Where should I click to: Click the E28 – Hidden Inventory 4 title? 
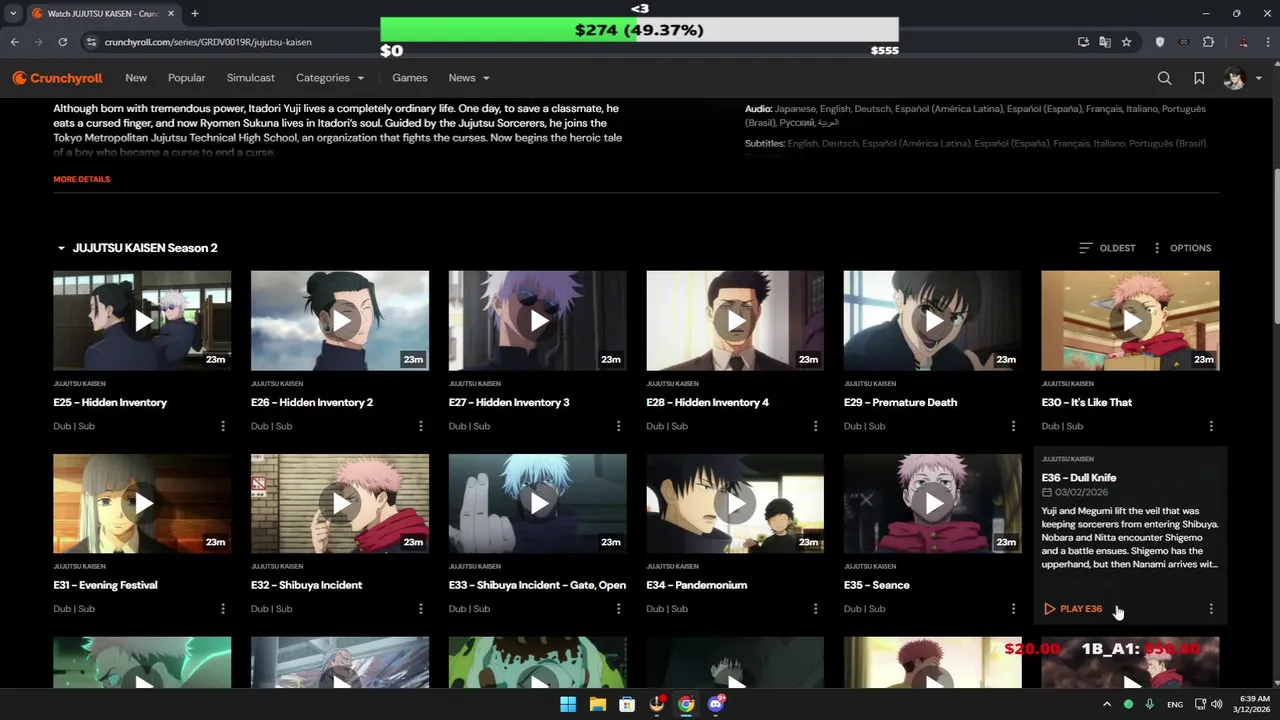(x=708, y=402)
